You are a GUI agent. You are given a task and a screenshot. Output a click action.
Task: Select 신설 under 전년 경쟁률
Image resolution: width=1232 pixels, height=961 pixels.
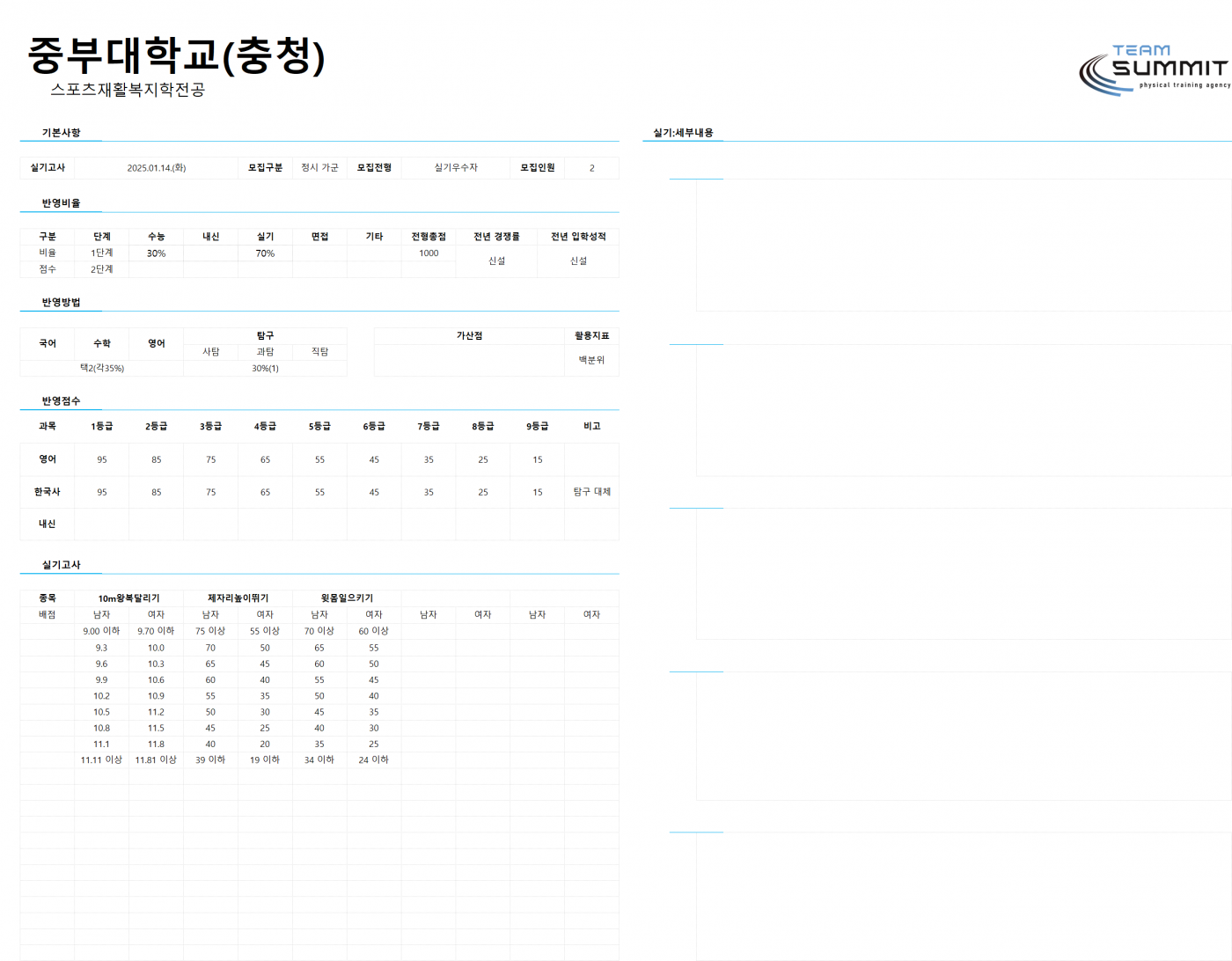tap(496, 261)
